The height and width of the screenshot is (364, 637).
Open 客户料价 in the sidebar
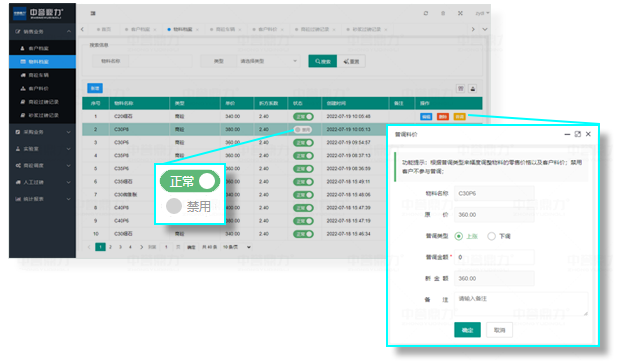42,89
